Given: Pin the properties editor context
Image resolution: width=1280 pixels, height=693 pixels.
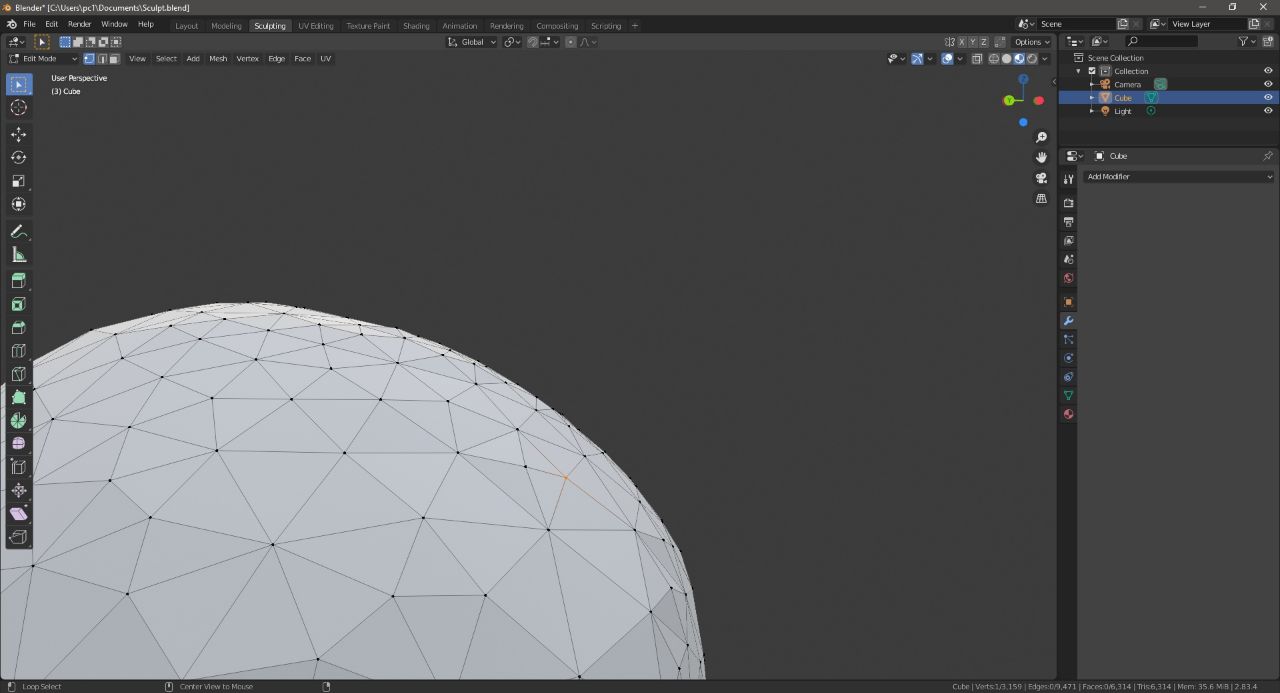Looking at the screenshot, I should click(x=1268, y=156).
